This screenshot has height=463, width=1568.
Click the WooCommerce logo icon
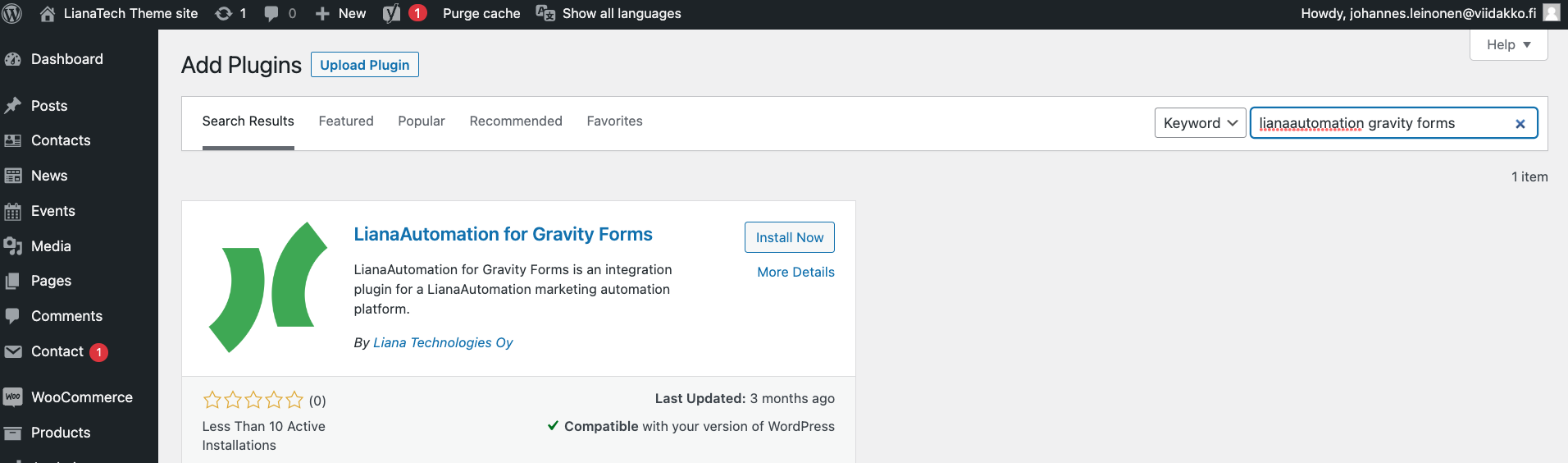coord(12,397)
